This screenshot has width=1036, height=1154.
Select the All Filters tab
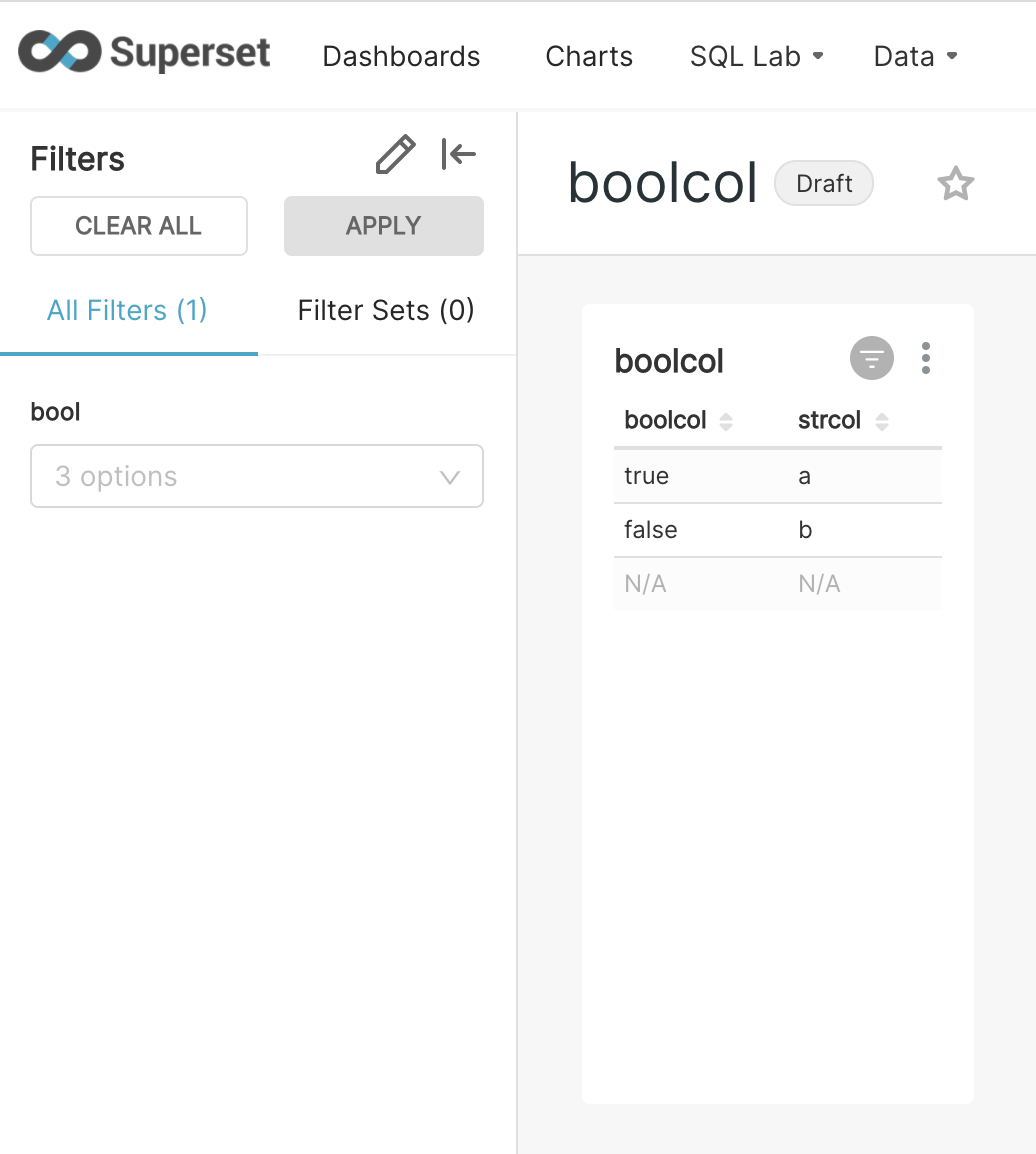click(127, 310)
